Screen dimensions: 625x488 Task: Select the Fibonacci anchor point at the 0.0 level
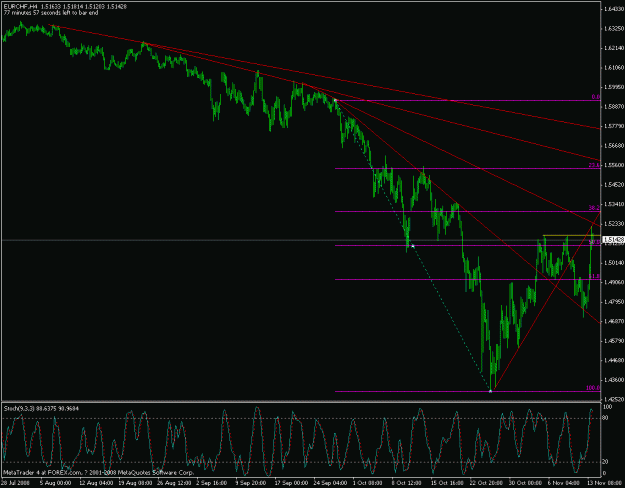point(336,100)
